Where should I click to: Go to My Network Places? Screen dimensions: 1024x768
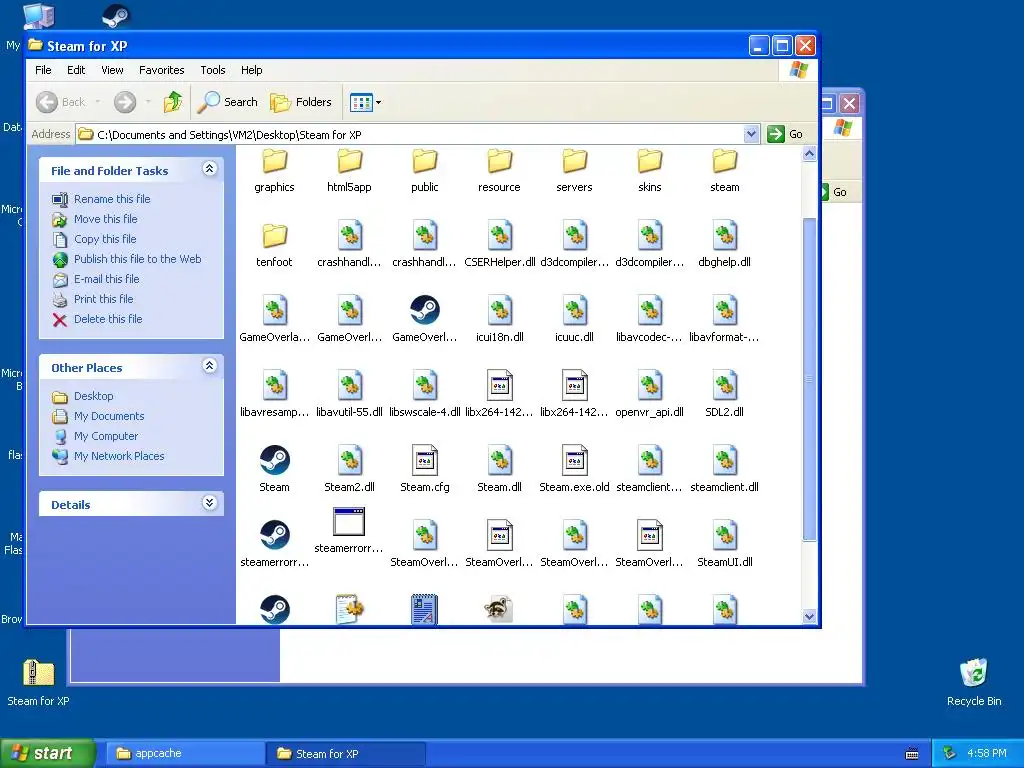(x=119, y=456)
